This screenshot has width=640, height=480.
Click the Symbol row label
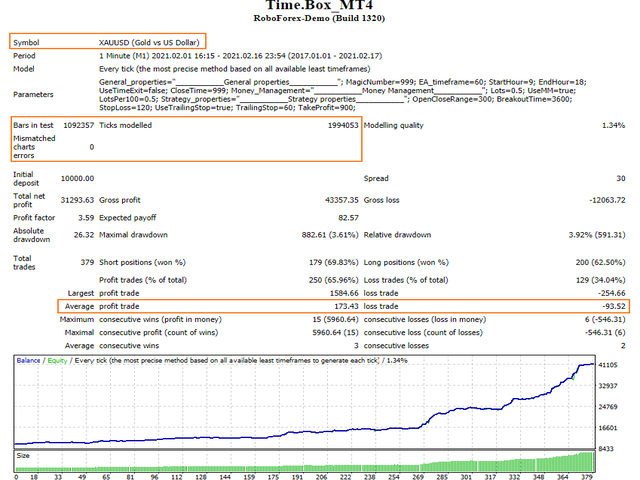coord(26,42)
